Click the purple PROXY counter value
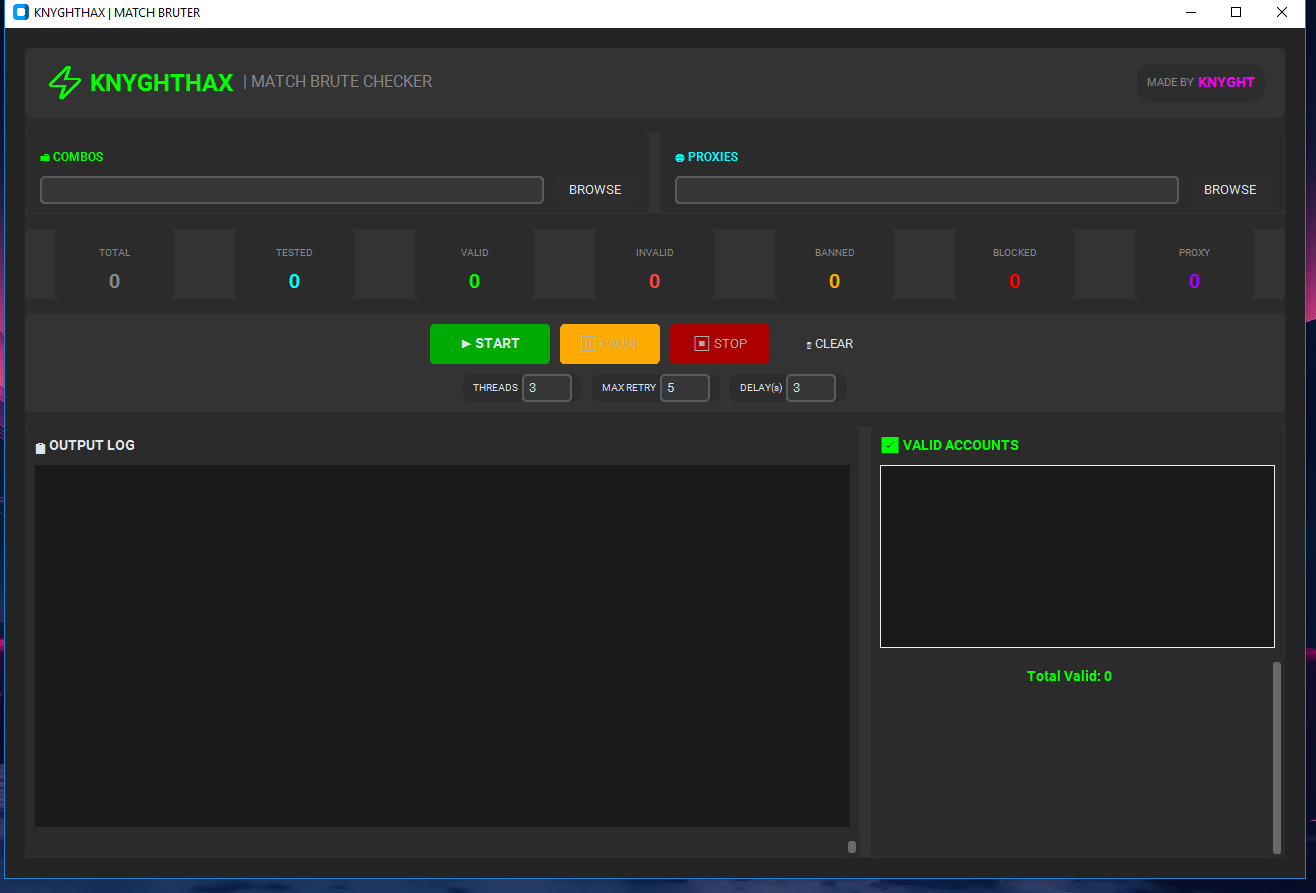Screen dimensions: 1316x893 point(1194,282)
